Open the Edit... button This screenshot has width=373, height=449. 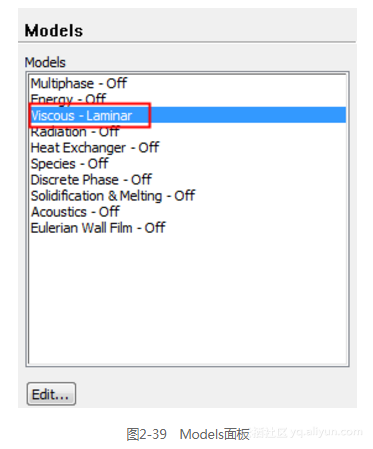pos(51,394)
